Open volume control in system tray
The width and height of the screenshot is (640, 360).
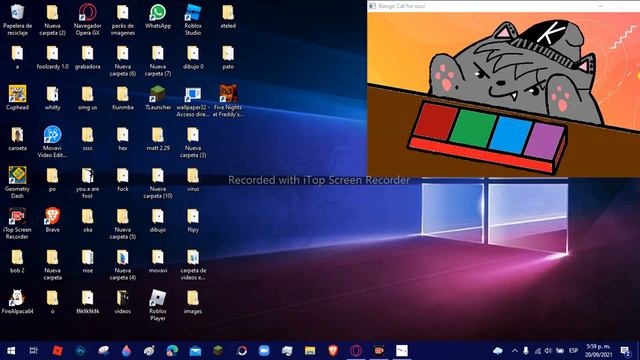548,351
